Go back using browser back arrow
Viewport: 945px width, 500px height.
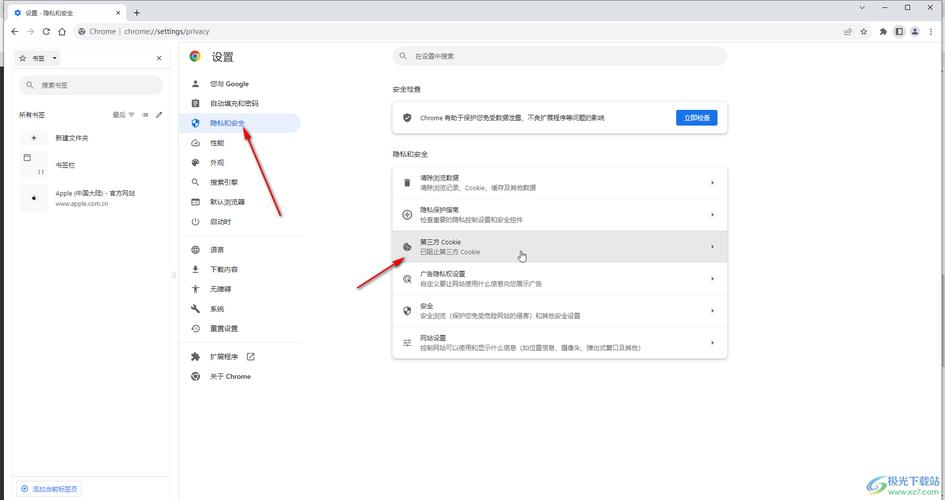click(x=15, y=31)
